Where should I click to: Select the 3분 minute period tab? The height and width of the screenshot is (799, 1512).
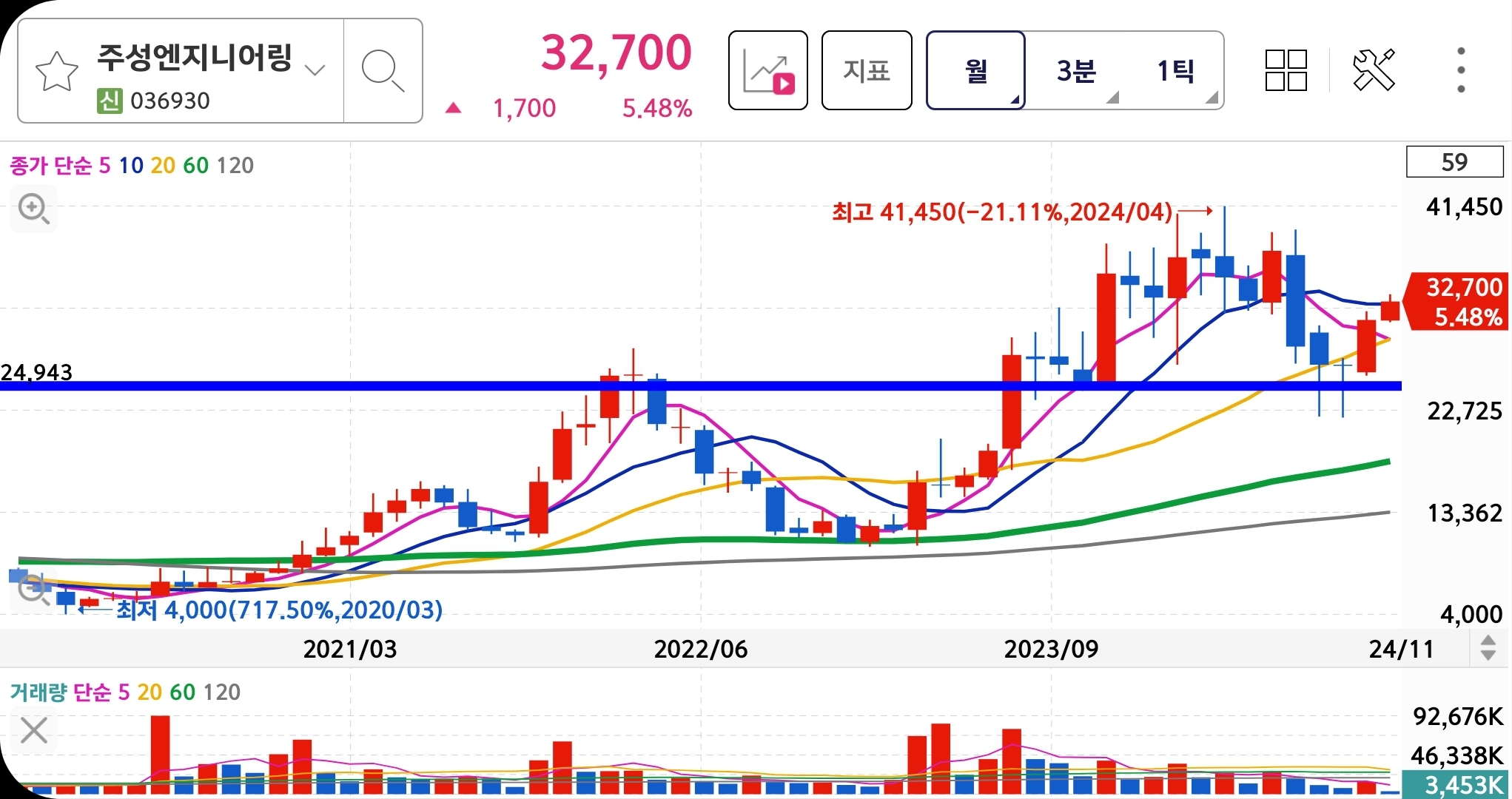coord(1076,71)
